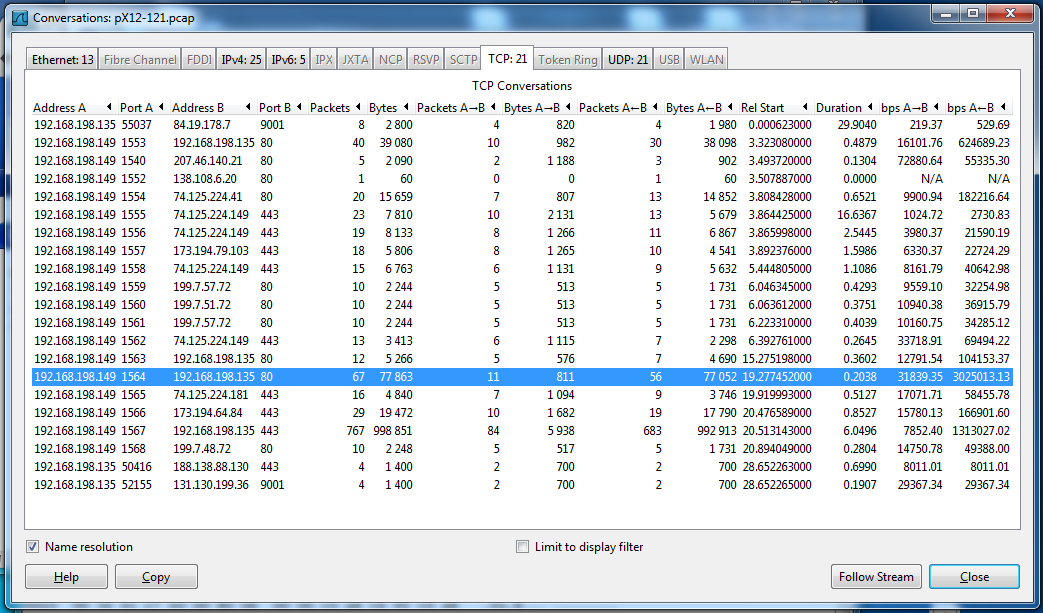Click the sort arrow on the Packets column
The height and width of the screenshot is (613, 1043).
click(x=359, y=108)
